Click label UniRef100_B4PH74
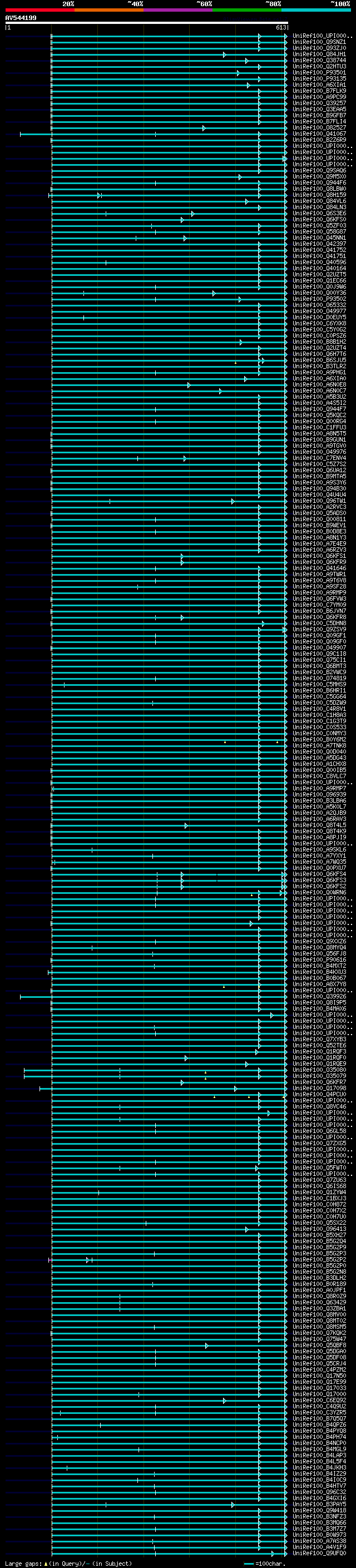The height and width of the screenshot is (1568, 356). pos(319,1437)
